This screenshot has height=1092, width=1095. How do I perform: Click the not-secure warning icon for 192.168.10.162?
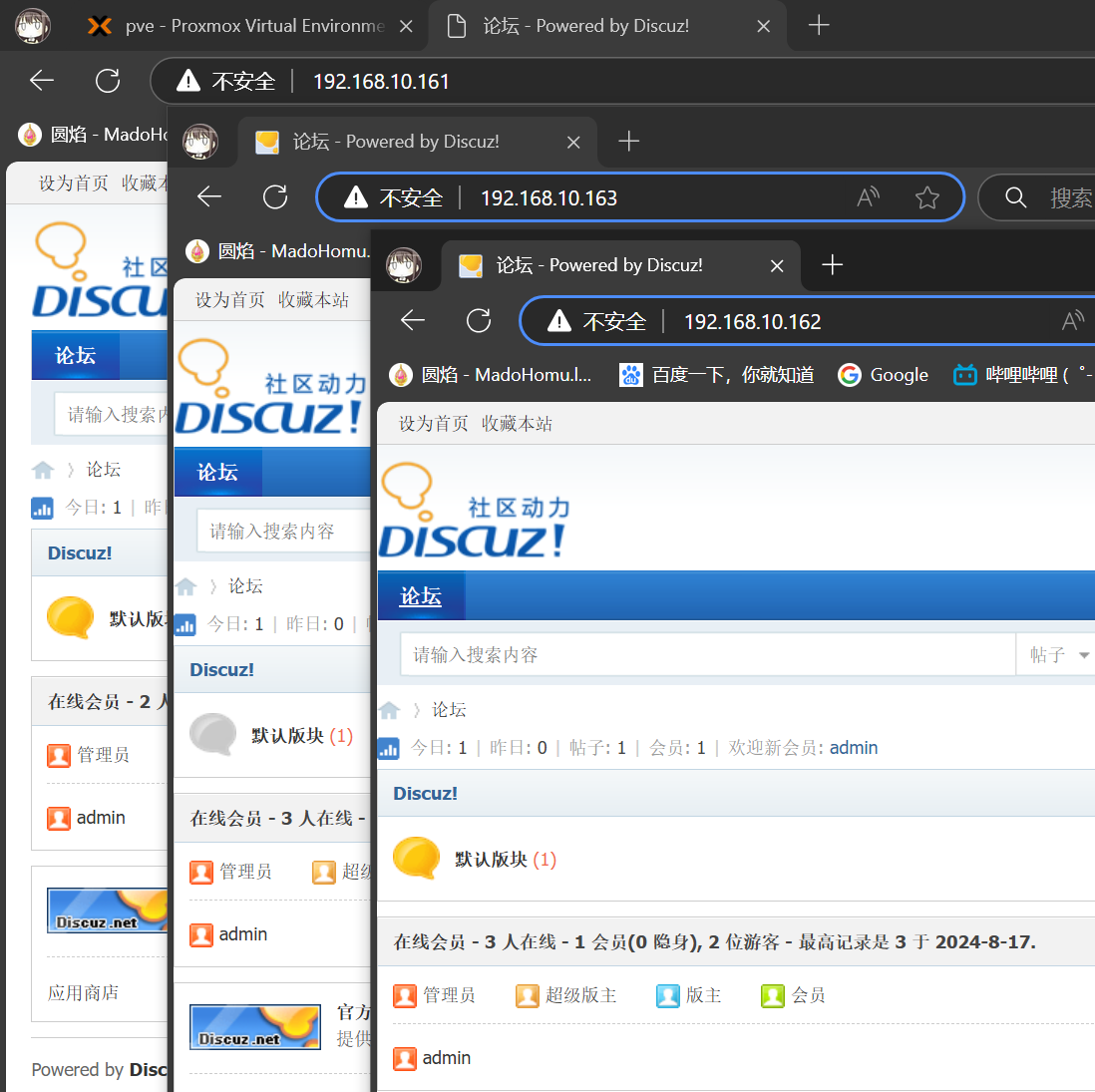[x=559, y=321]
